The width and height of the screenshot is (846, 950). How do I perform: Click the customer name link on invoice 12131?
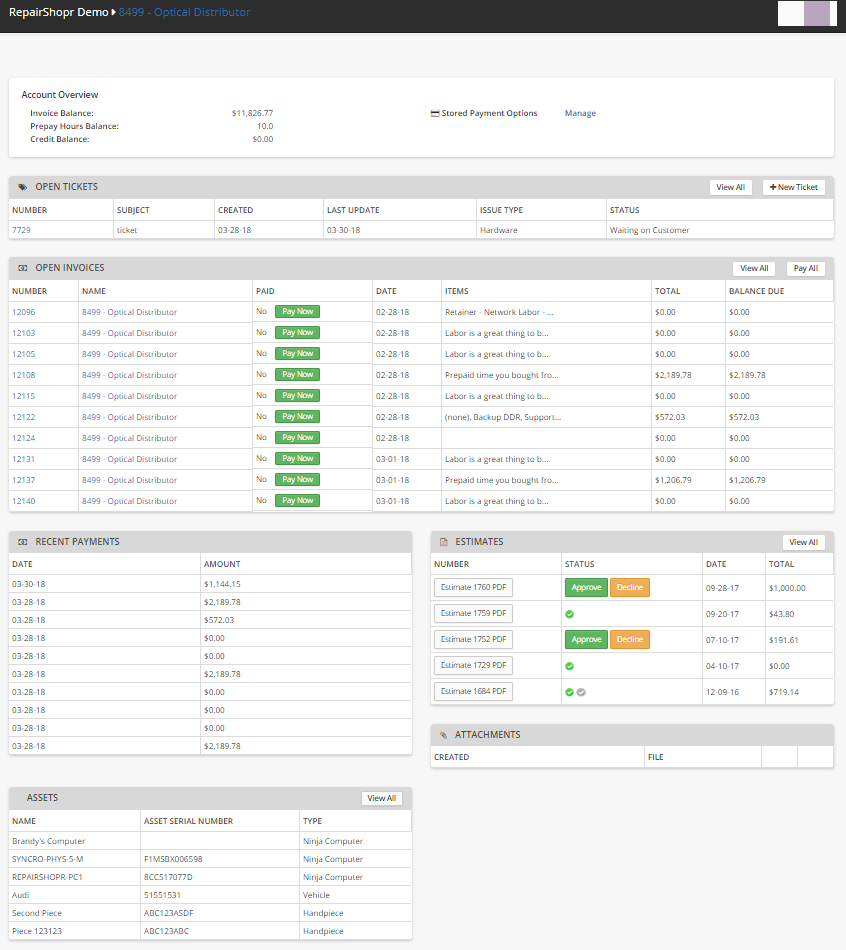130,459
